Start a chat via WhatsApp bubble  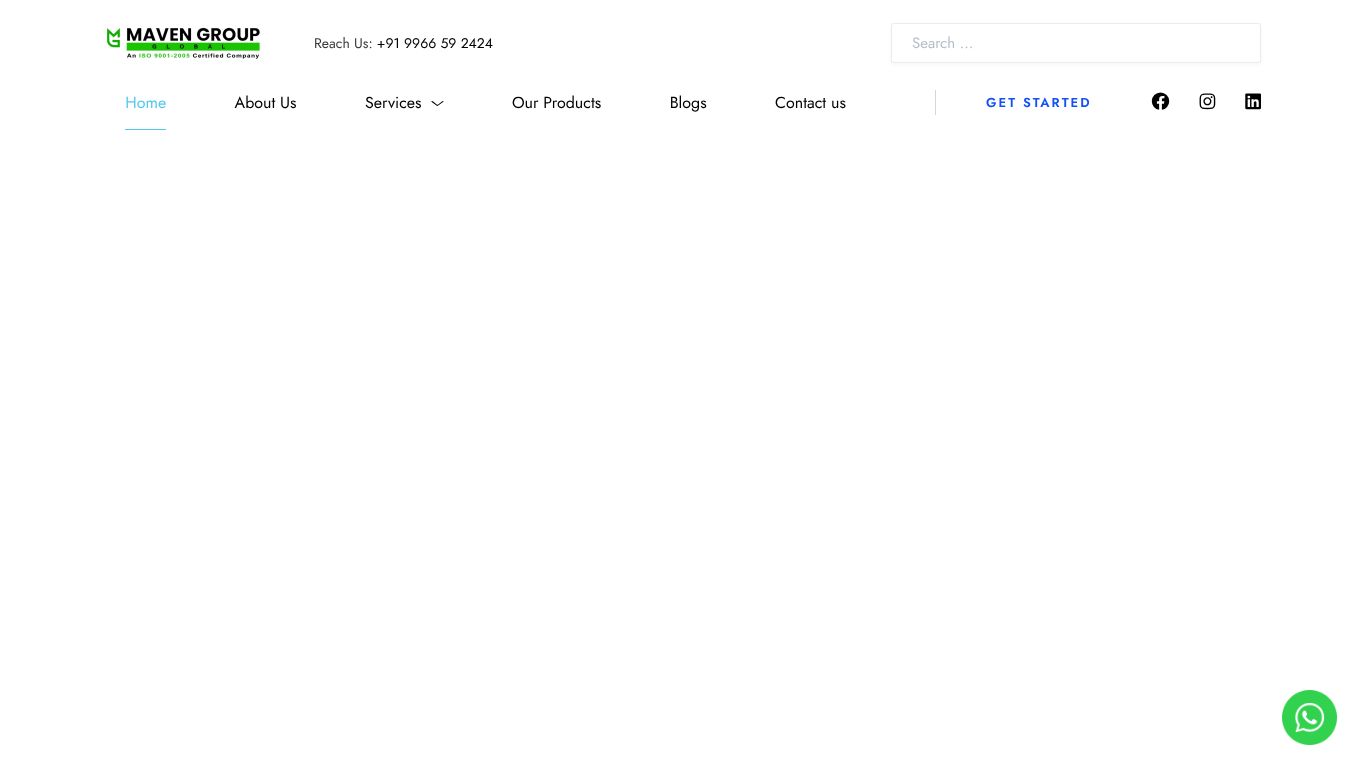pyautogui.click(x=1309, y=717)
